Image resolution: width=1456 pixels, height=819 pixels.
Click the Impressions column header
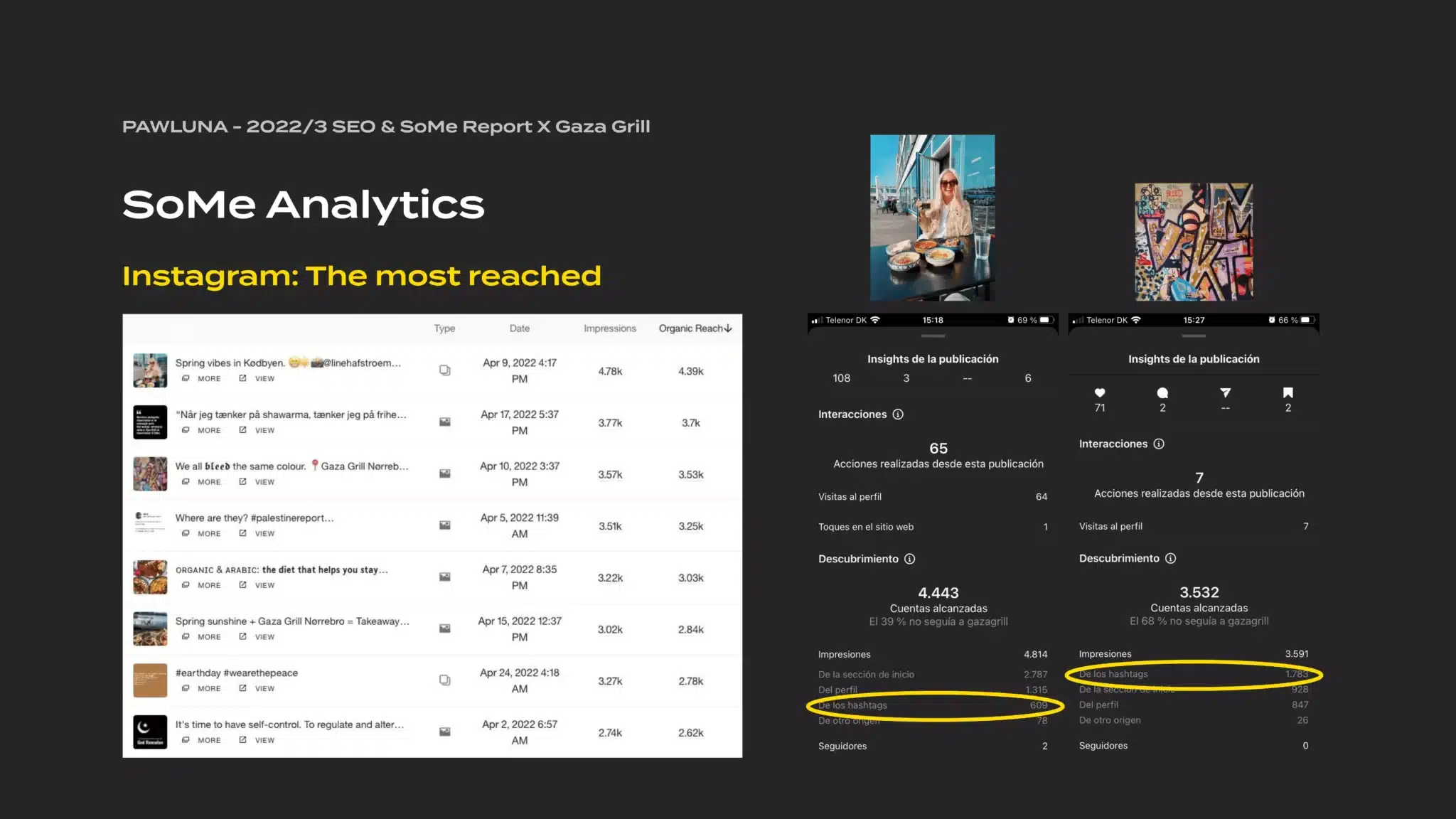point(610,328)
